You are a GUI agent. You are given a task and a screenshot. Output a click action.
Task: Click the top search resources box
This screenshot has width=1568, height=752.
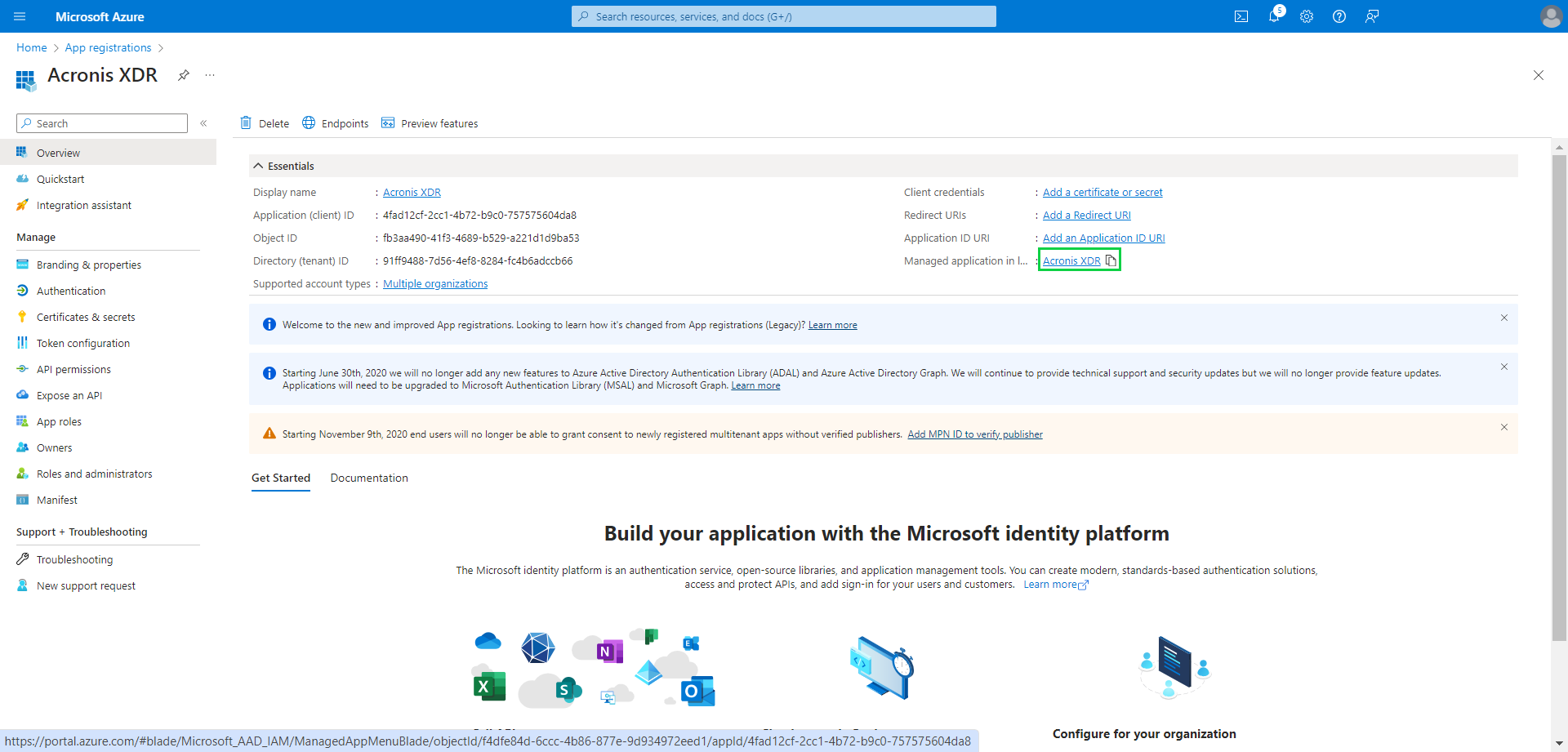[x=784, y=16]
